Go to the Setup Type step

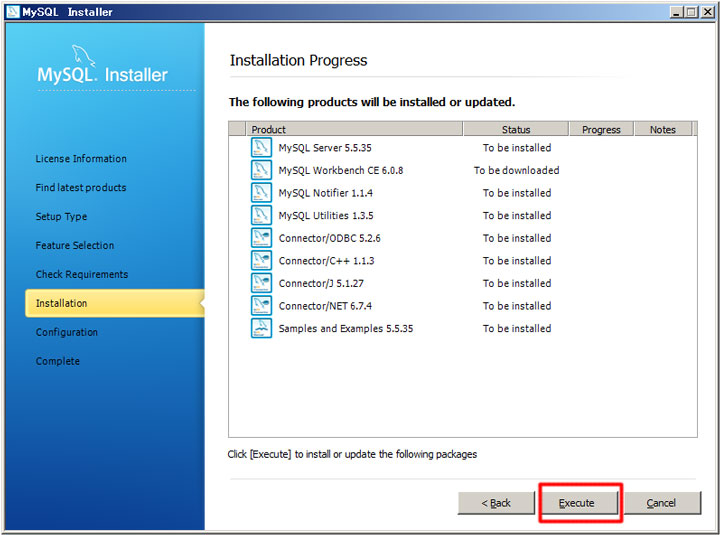[62, 216]
